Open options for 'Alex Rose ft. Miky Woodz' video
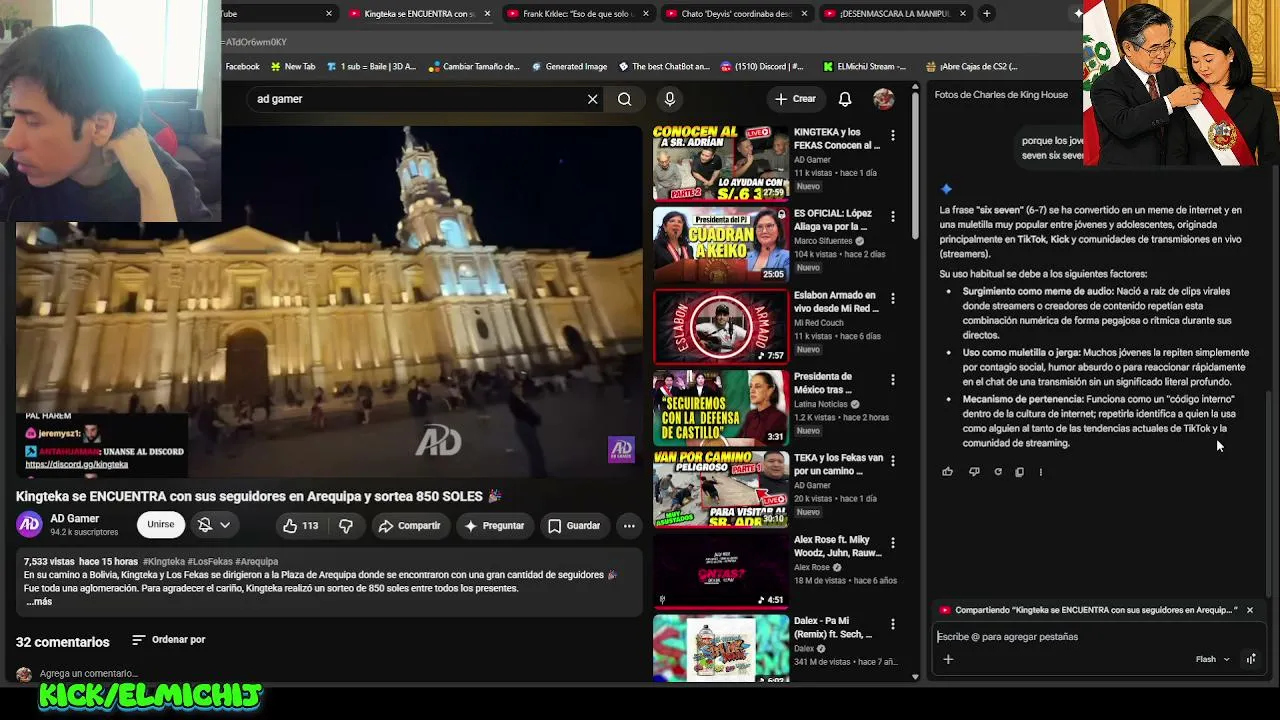1280x720 pixels. click(893, 543)
